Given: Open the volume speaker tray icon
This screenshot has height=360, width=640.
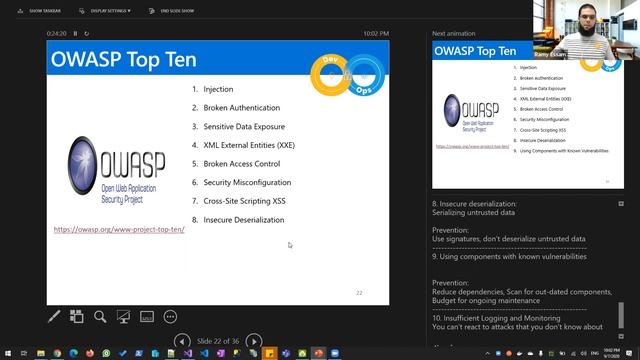Looking at the screenshot, I should click(x=584, y=353).
